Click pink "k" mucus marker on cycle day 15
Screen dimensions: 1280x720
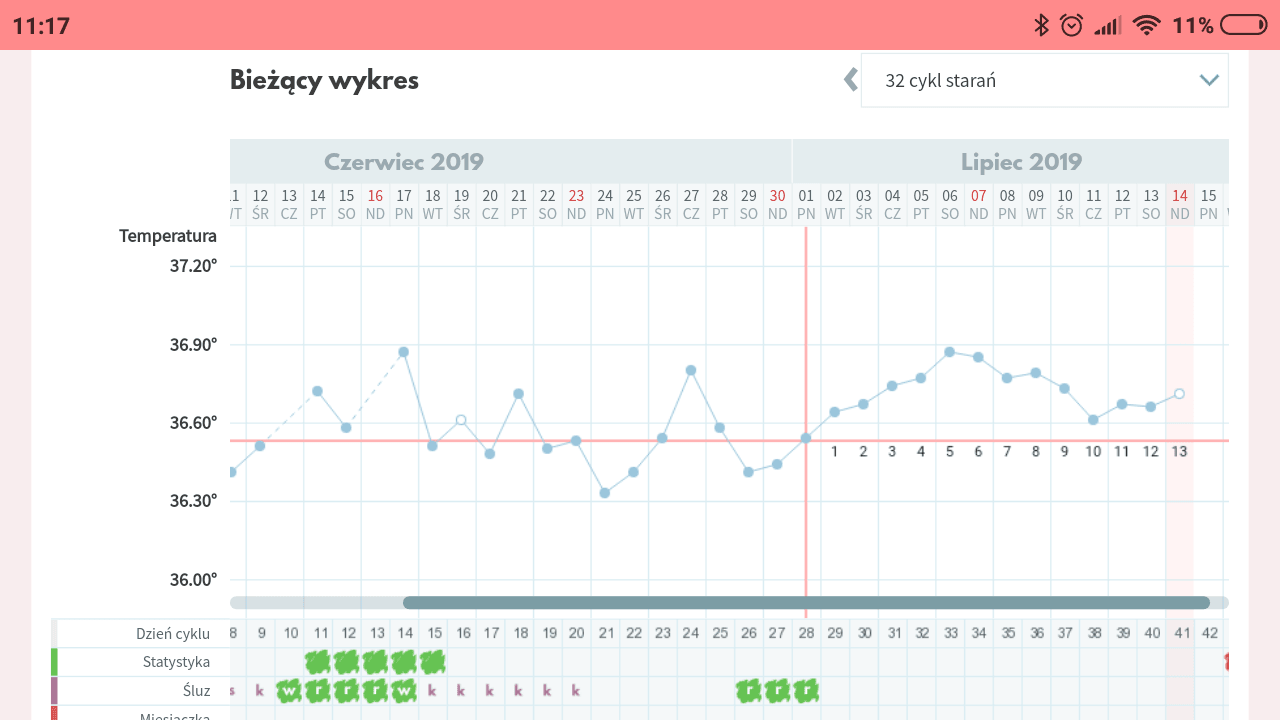click(432, 690)
